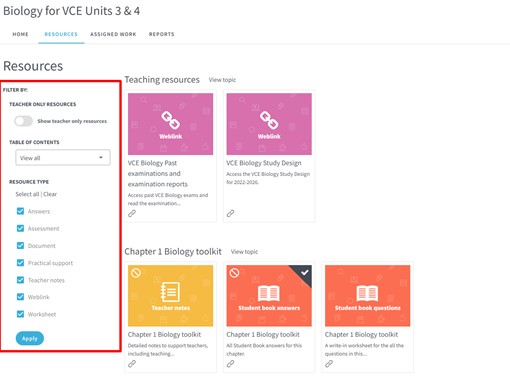This screenshot has width=510, height=390.
Task: Click 'Access past VCE Biology exams' description
Action: click(168, 199)
